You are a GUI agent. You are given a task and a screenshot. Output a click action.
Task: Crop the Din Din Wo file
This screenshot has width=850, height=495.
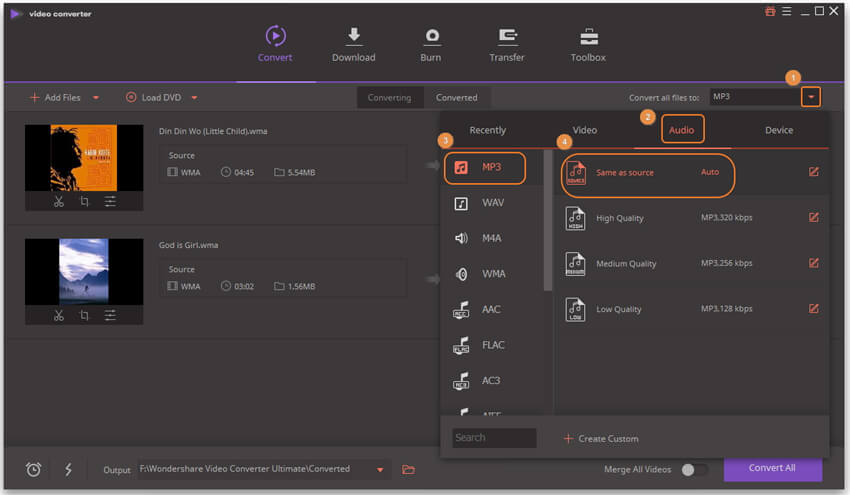[84, 202]
